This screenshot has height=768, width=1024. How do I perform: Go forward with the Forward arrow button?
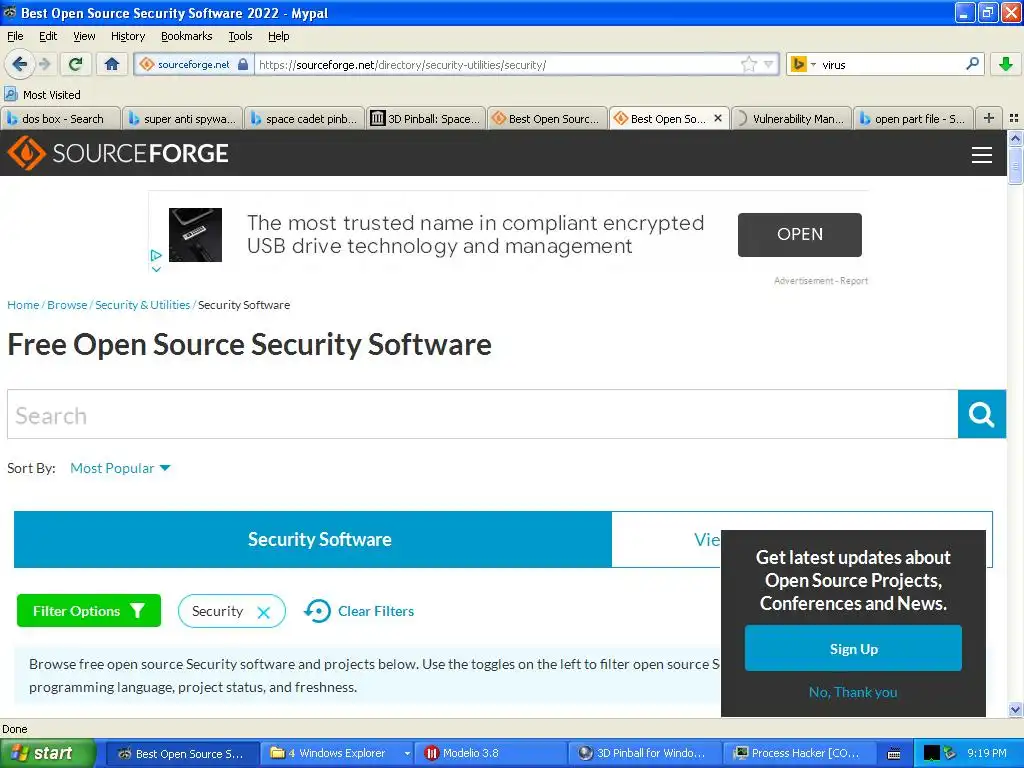pos(44,64)
